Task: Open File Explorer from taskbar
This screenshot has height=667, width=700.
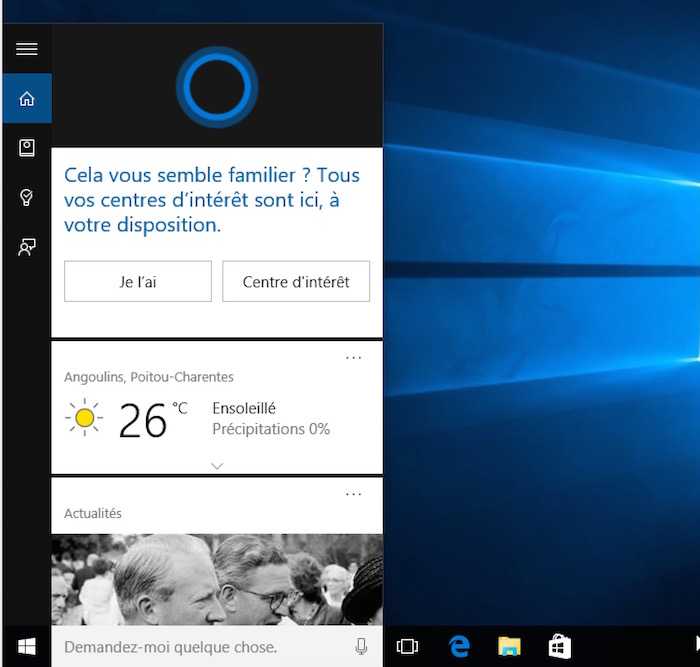Action: [510, 647]
